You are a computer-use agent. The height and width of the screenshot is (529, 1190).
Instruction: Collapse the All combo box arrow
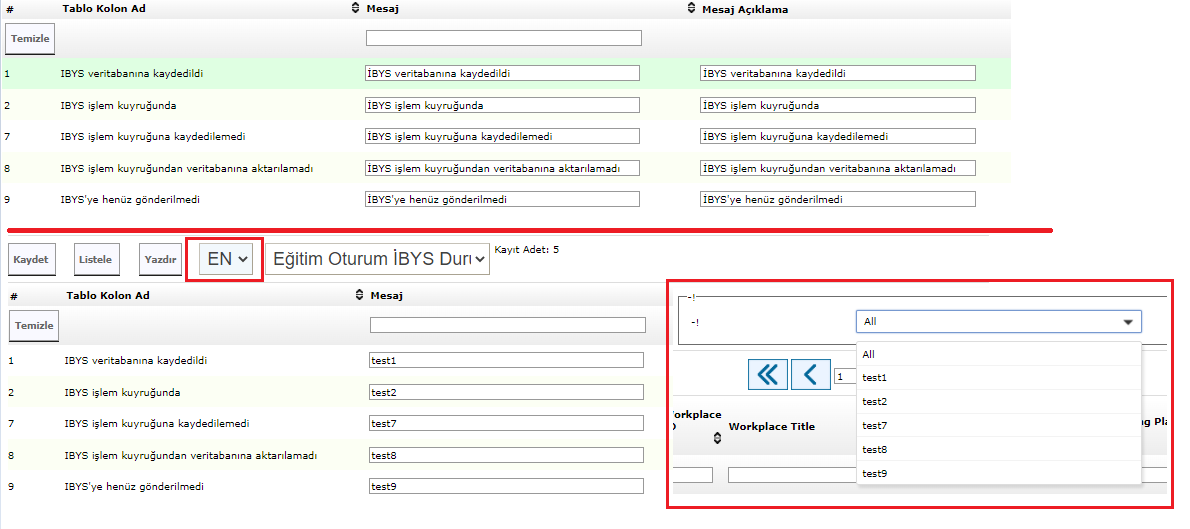1128,322
